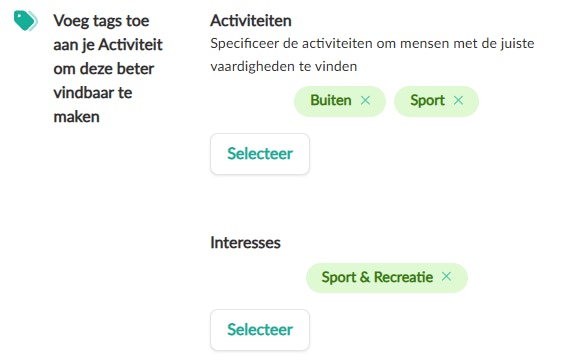Click the 'om deze beter' heading line
Screen dimensions: 571x361
coord(104,69)
